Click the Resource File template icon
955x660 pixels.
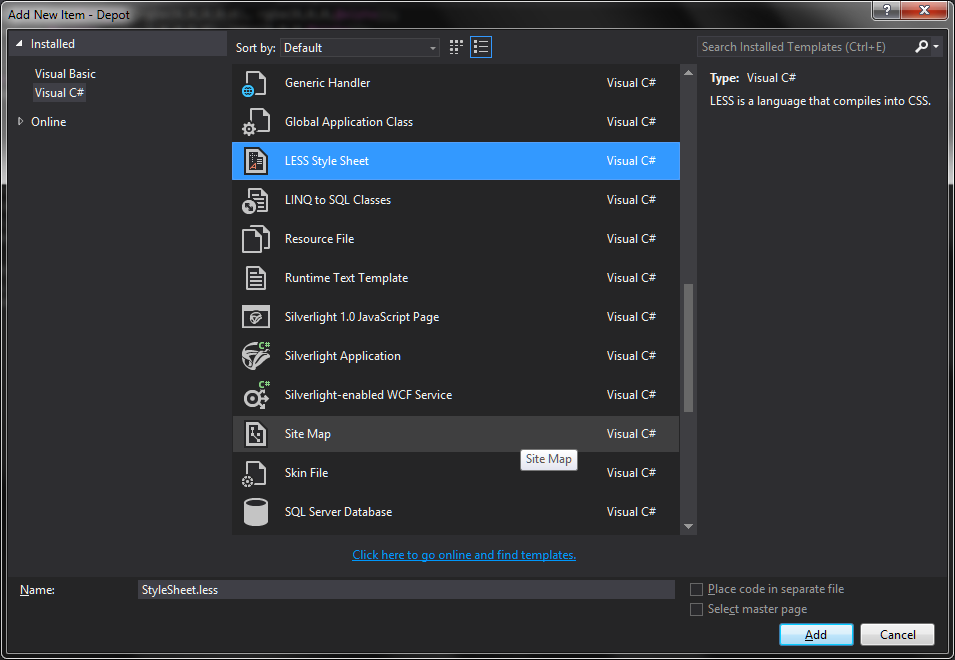point(256,239)
